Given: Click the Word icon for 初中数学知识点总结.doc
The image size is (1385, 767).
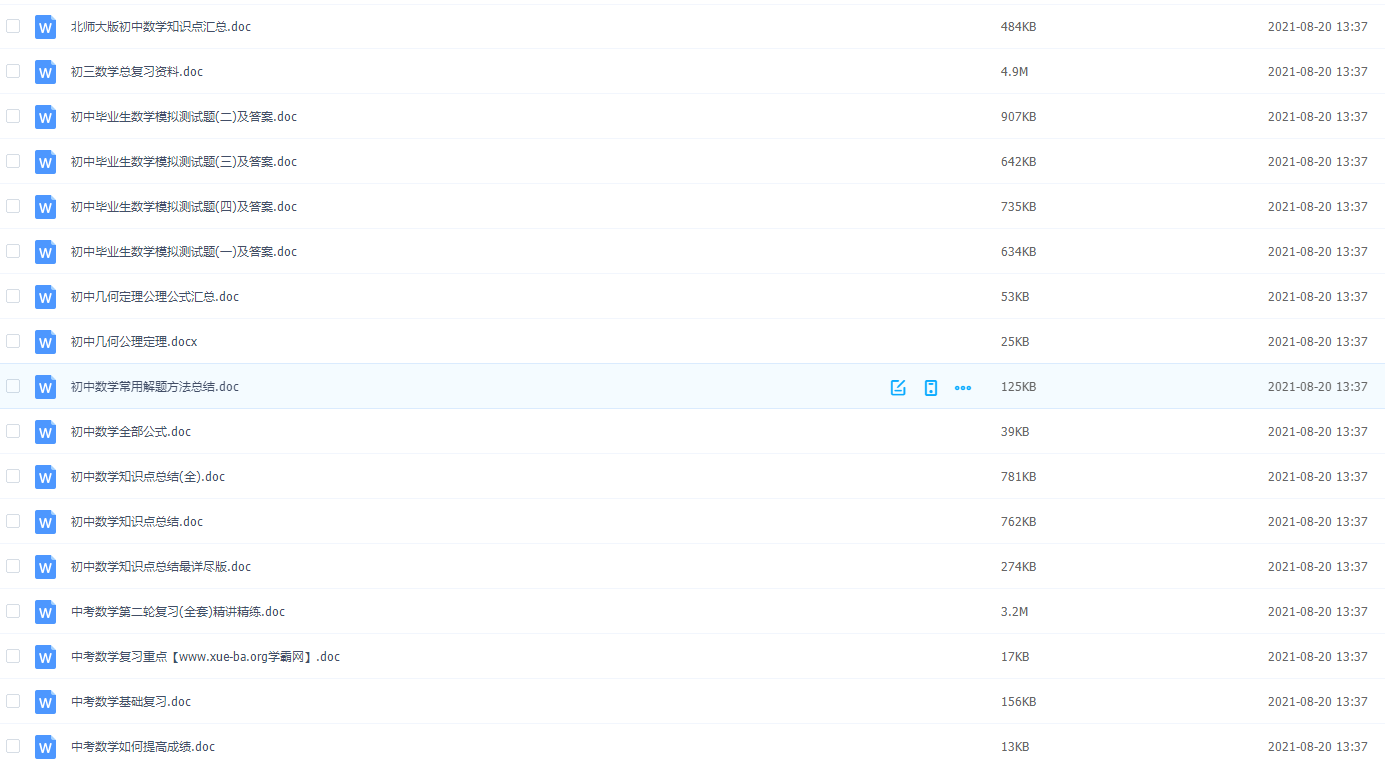Looking at the screenshot, I should click(45, 522).
